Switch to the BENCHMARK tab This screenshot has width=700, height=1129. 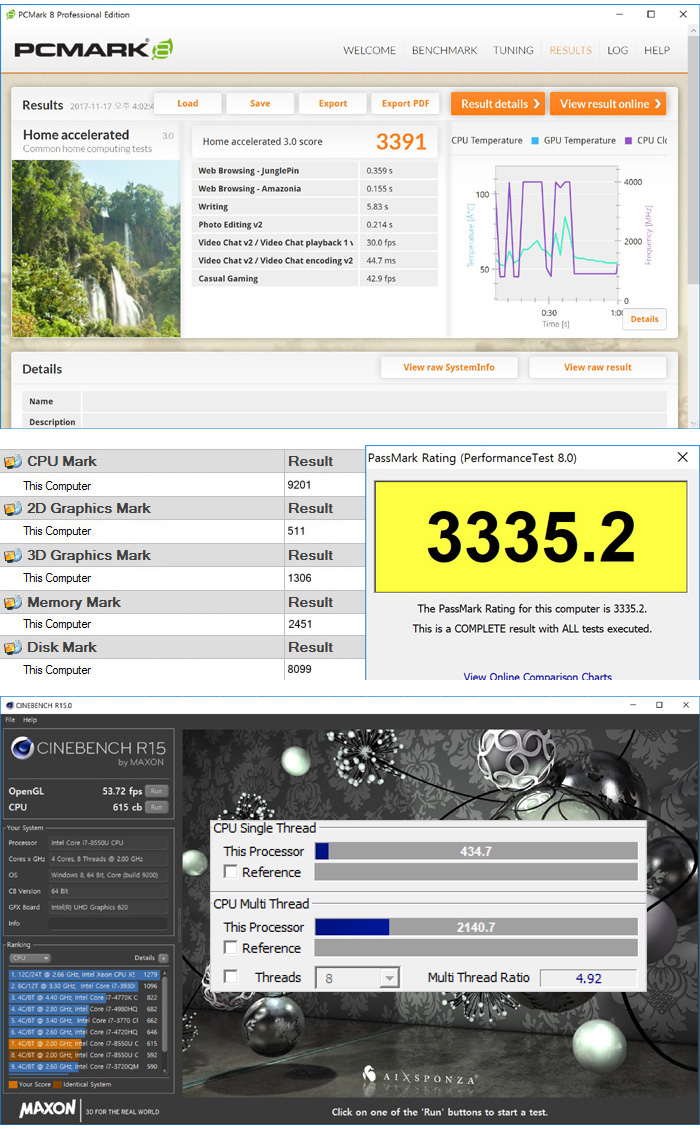pos(444,50)
